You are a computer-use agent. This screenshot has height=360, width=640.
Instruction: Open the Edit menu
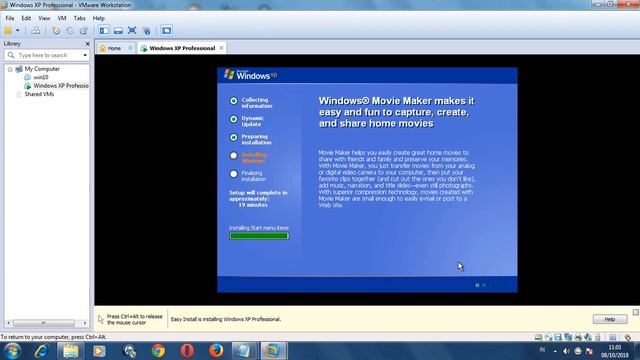tap(26, 18)
